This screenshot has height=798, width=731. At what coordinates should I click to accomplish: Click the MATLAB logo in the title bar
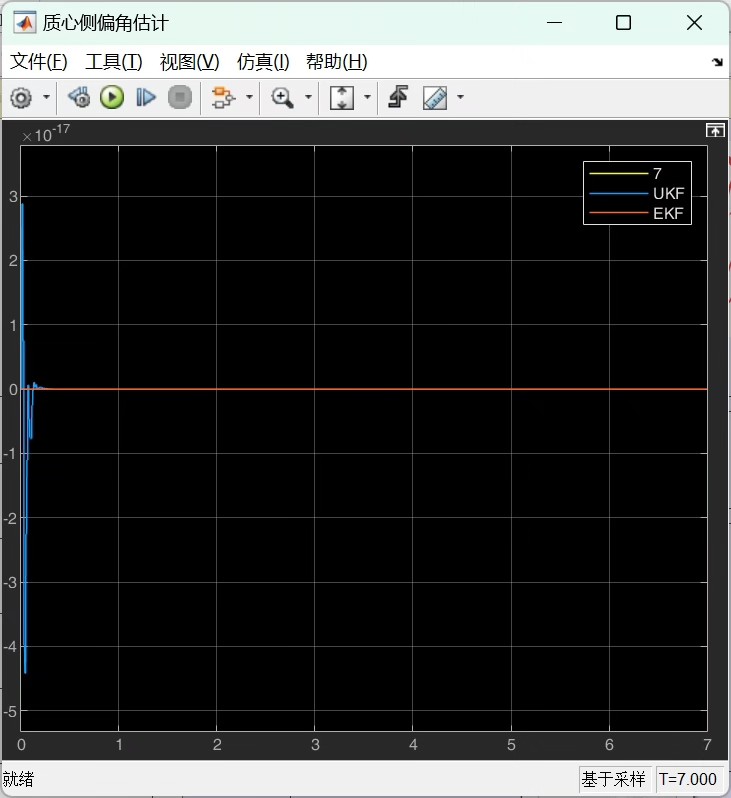tap(24, 23)
